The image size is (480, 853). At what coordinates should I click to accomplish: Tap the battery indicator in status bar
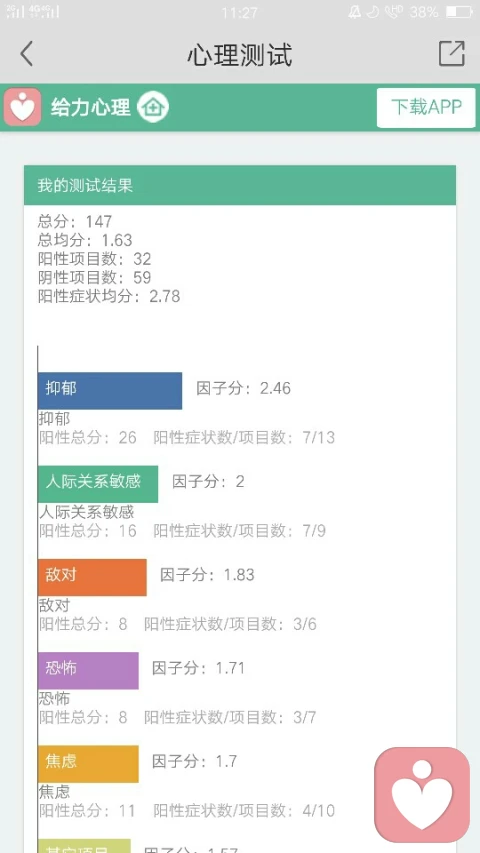pyautogui.click(x=459, y=11)
